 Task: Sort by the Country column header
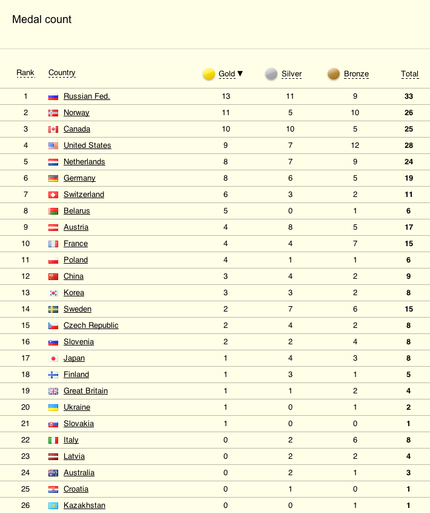point(62,73)
